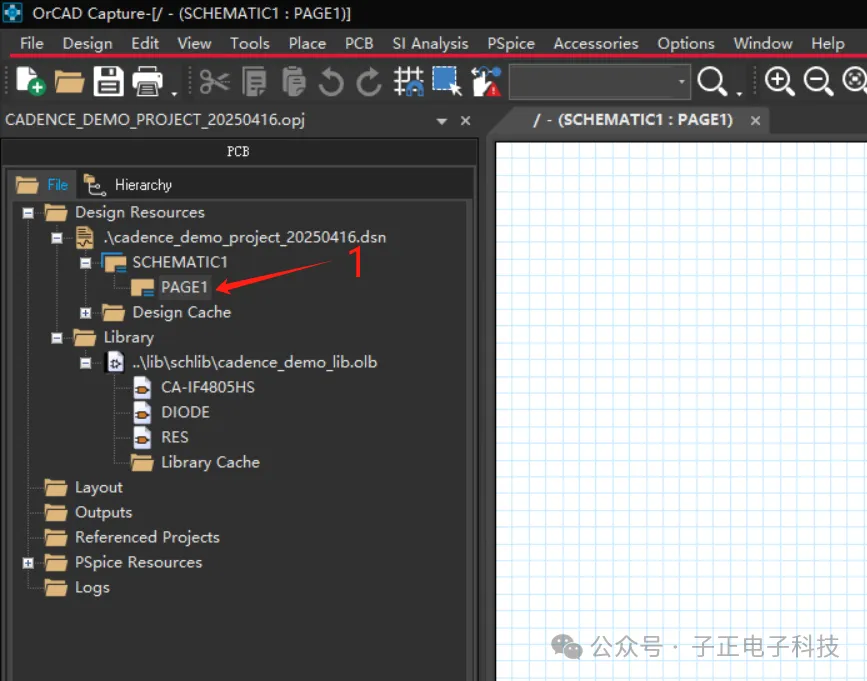The image size is (867, 681).
Task: Open the SI Analysis menu
Action: pyautogui.click(x=430, y=43)
